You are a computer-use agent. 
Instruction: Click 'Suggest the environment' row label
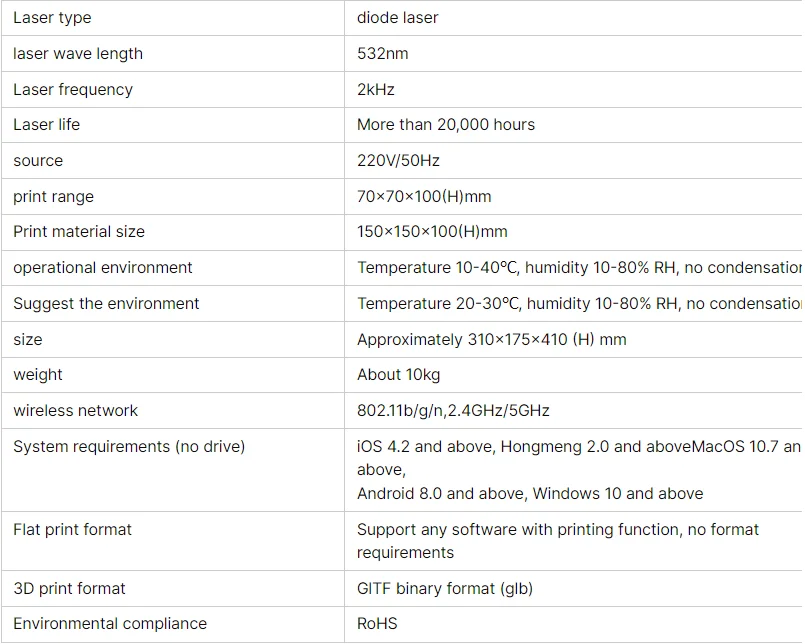(106, 303)
